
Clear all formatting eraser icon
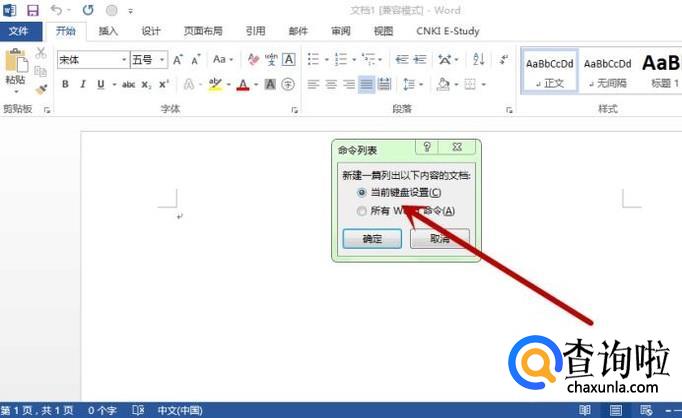pos(253,59)
